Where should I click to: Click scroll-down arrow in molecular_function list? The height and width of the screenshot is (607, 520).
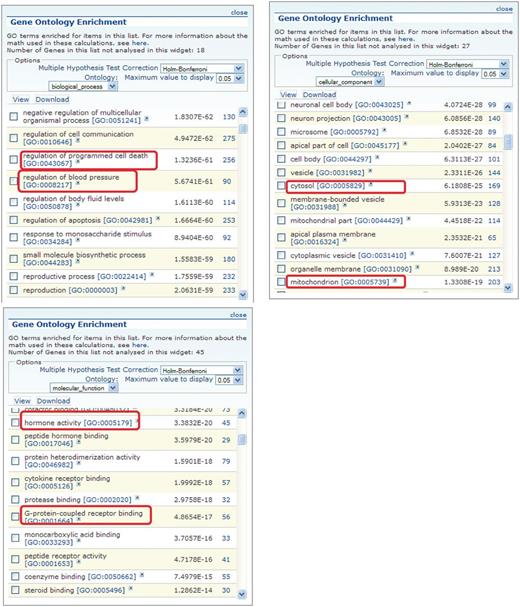point(242,594)
